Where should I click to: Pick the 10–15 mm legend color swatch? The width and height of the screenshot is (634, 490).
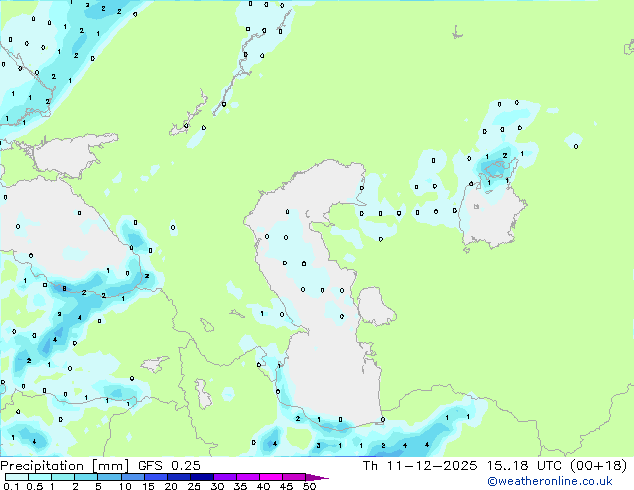[x=132, y=477]
